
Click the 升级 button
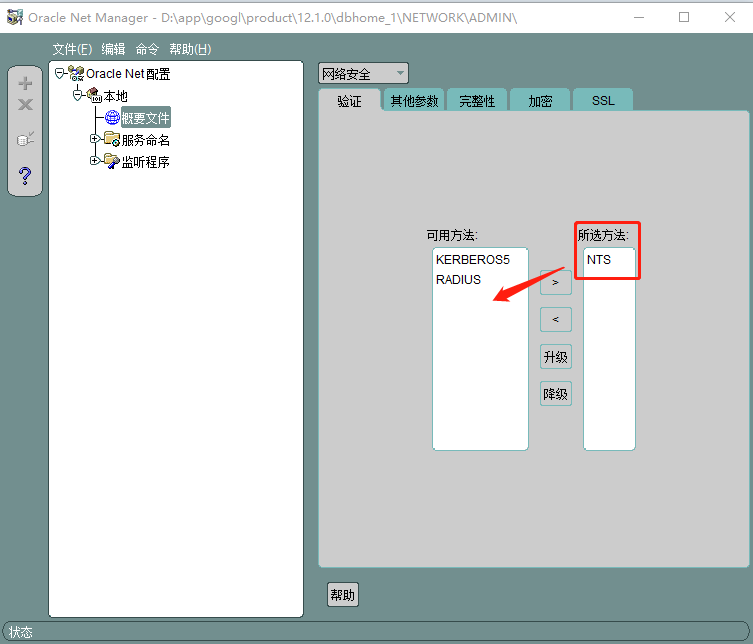(556, 356)
